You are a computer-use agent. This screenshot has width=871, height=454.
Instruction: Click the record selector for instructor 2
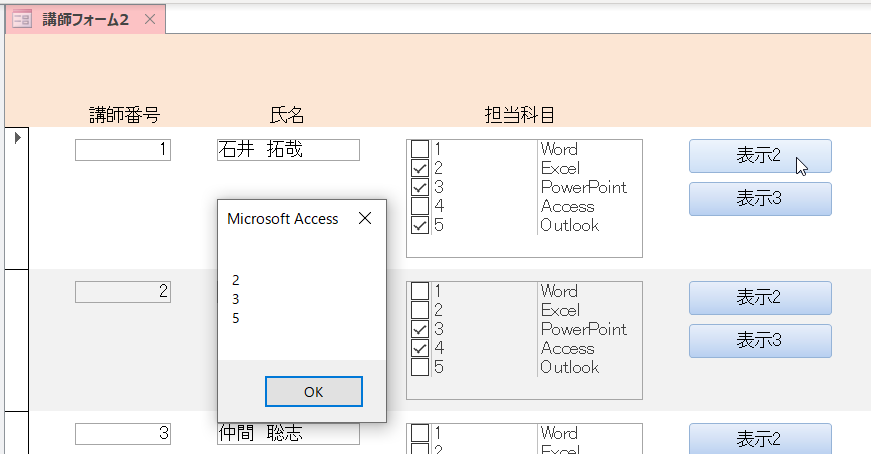(17, 340)
